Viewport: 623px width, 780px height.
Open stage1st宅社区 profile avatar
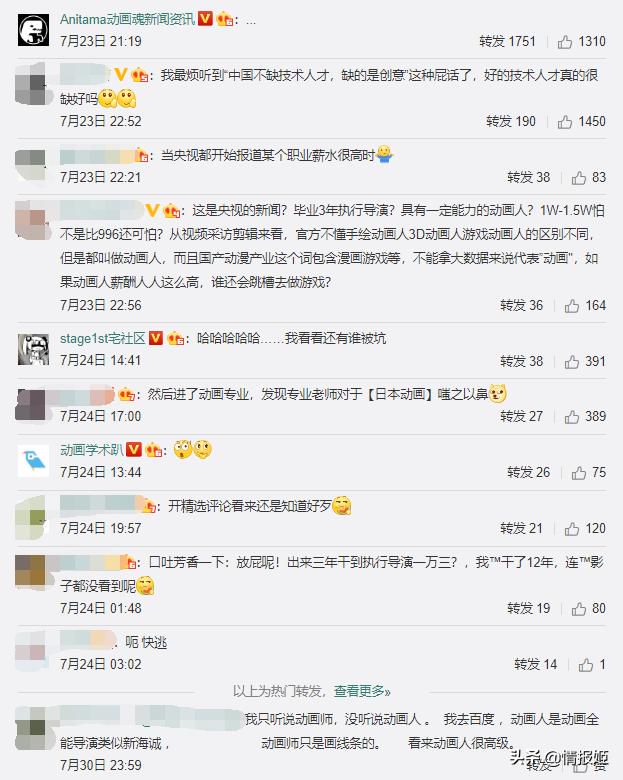tap(33, 350)
